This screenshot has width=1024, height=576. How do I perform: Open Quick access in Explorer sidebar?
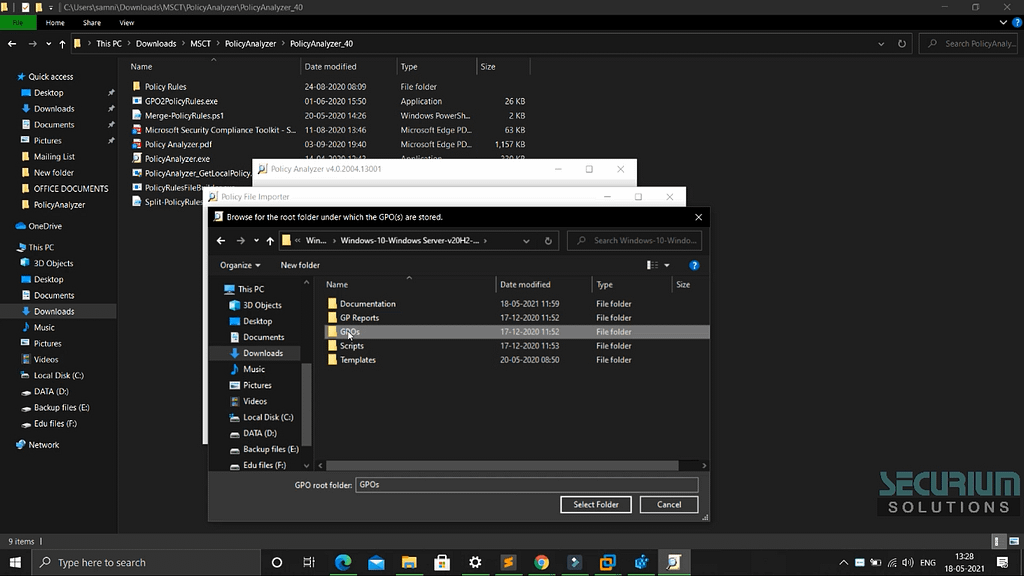[x=50, y=77]
